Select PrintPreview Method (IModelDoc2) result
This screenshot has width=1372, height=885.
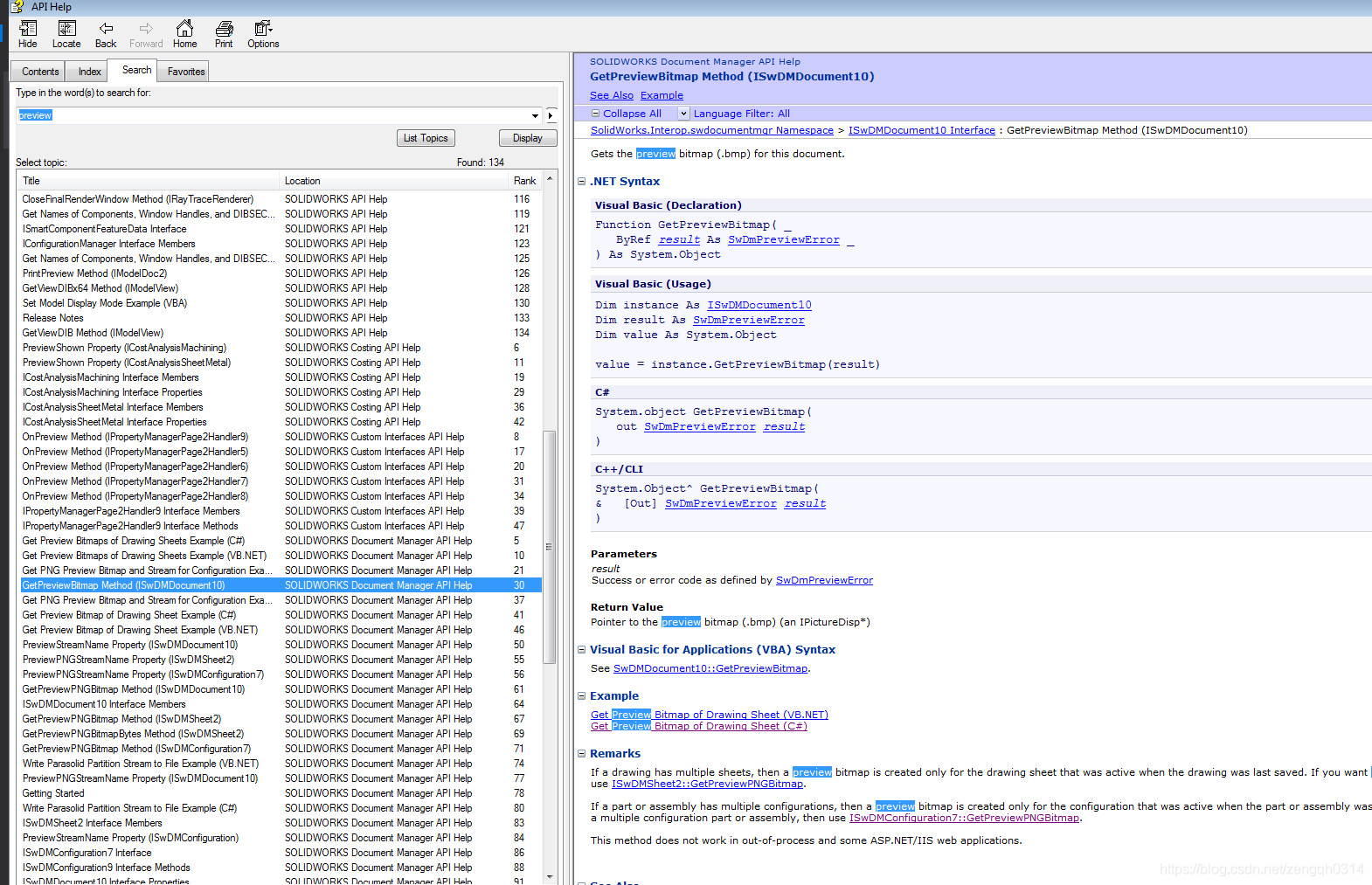pos(281,273)
